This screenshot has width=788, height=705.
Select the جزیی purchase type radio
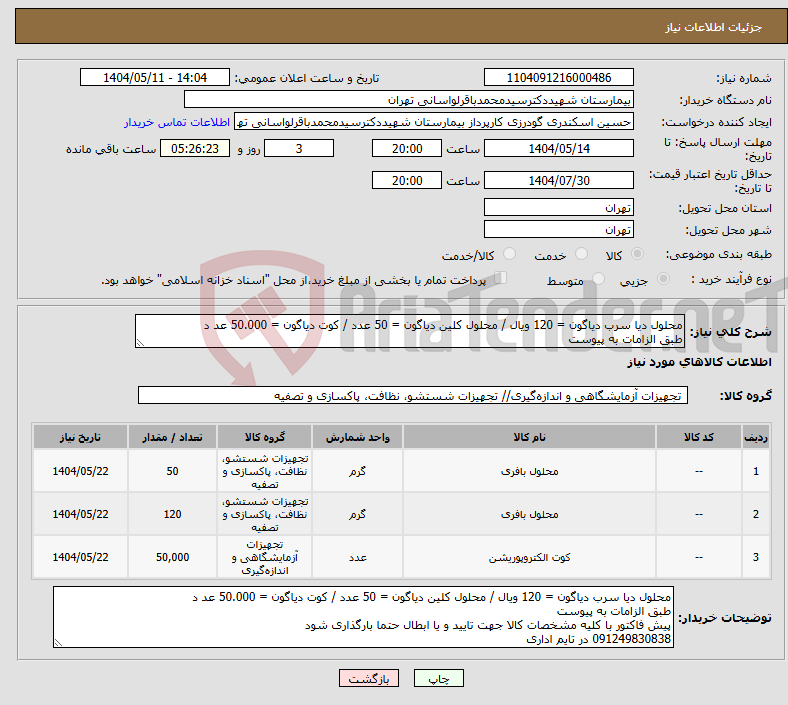[x=663, y=278]
